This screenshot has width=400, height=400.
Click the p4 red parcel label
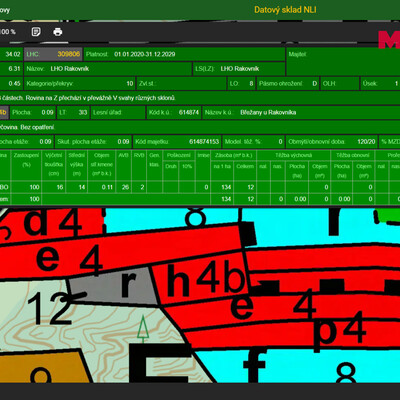(x=339, y=331)
